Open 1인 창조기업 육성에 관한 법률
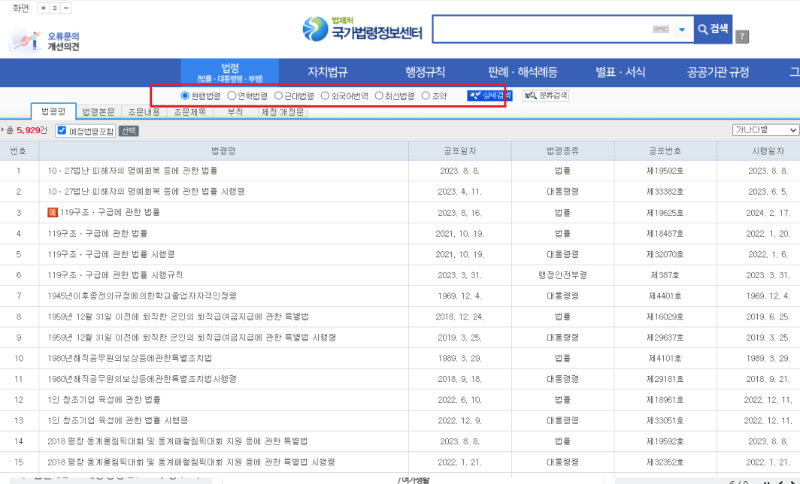 [104, 400]
